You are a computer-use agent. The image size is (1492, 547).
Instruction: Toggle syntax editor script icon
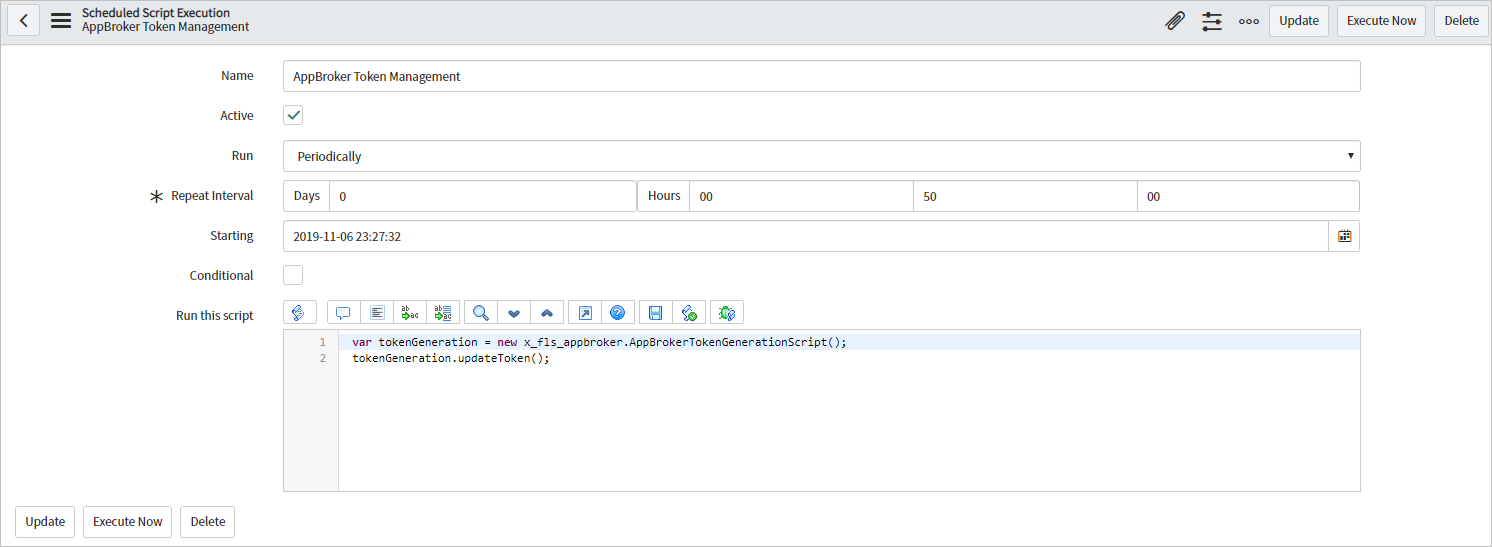pyautogui.click(x=300, y=312)
